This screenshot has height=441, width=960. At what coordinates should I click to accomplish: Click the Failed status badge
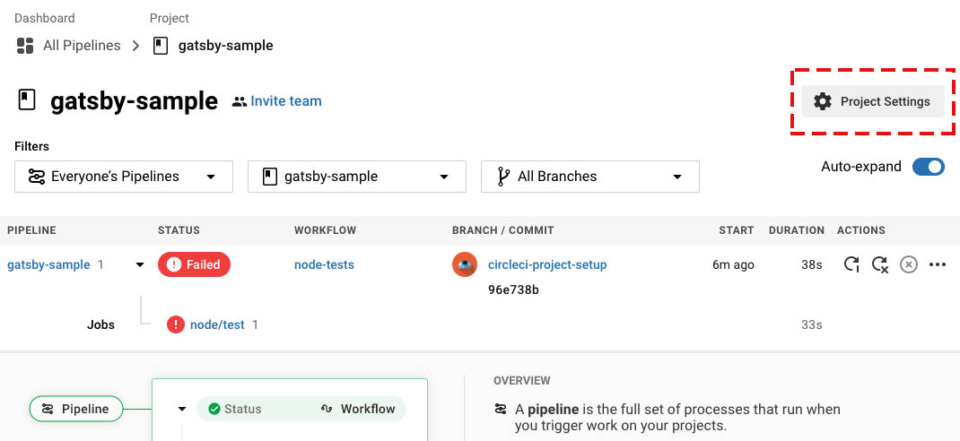click(x=194, y=265)
